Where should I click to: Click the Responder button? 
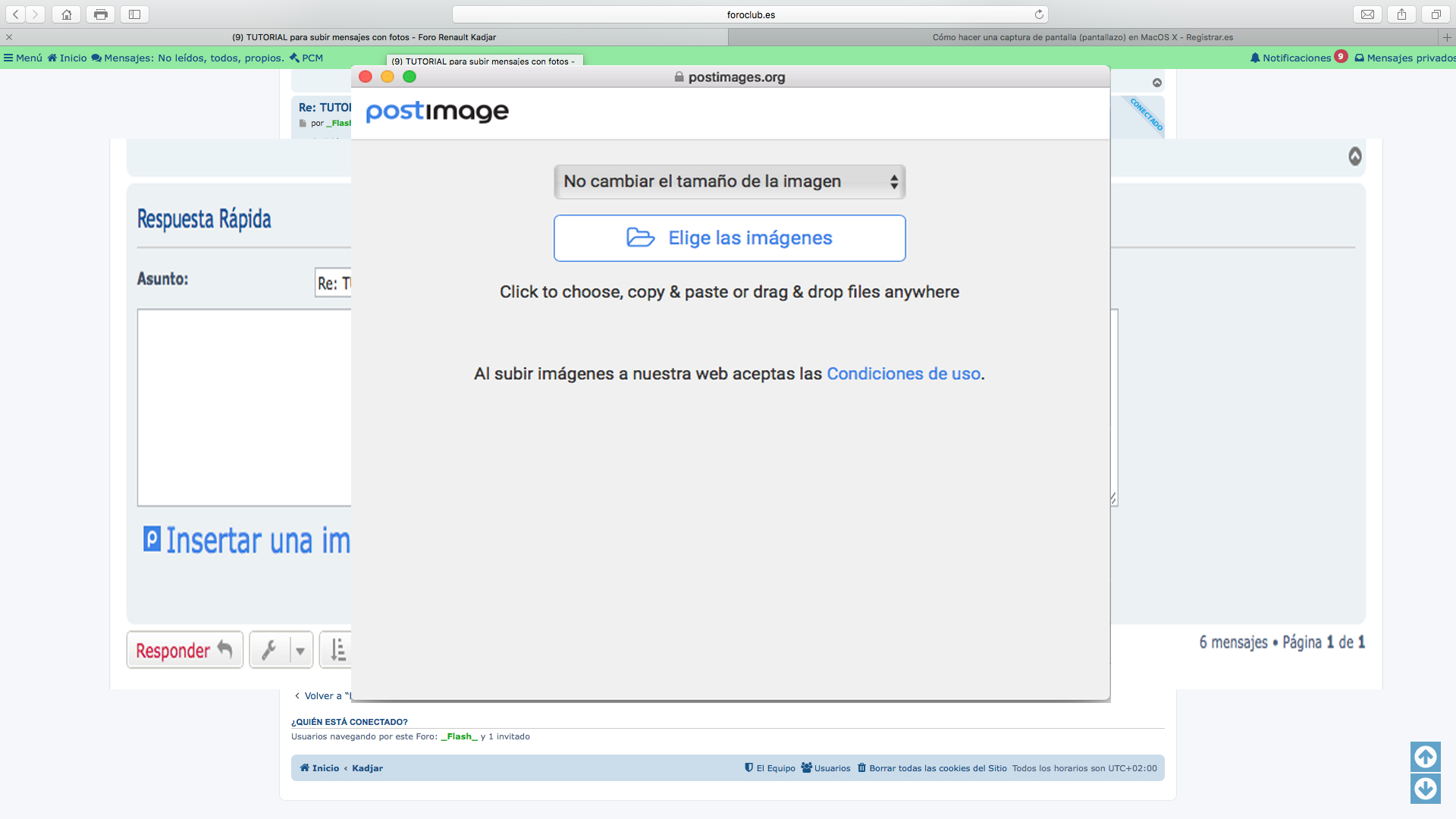184,651
